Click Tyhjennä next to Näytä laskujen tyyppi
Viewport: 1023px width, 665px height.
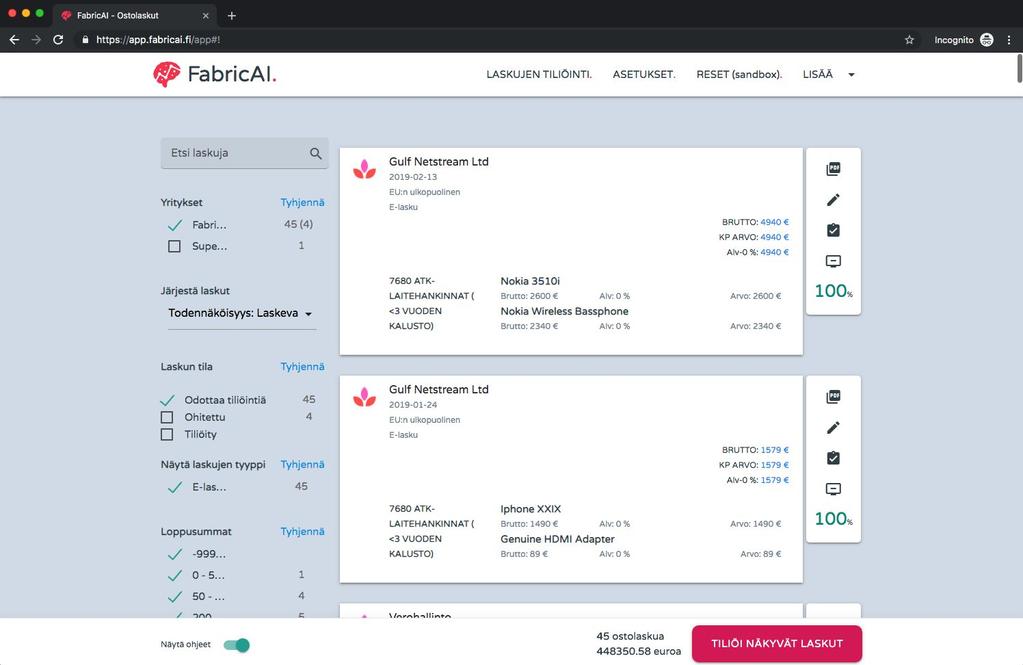[x=302, y=465]
